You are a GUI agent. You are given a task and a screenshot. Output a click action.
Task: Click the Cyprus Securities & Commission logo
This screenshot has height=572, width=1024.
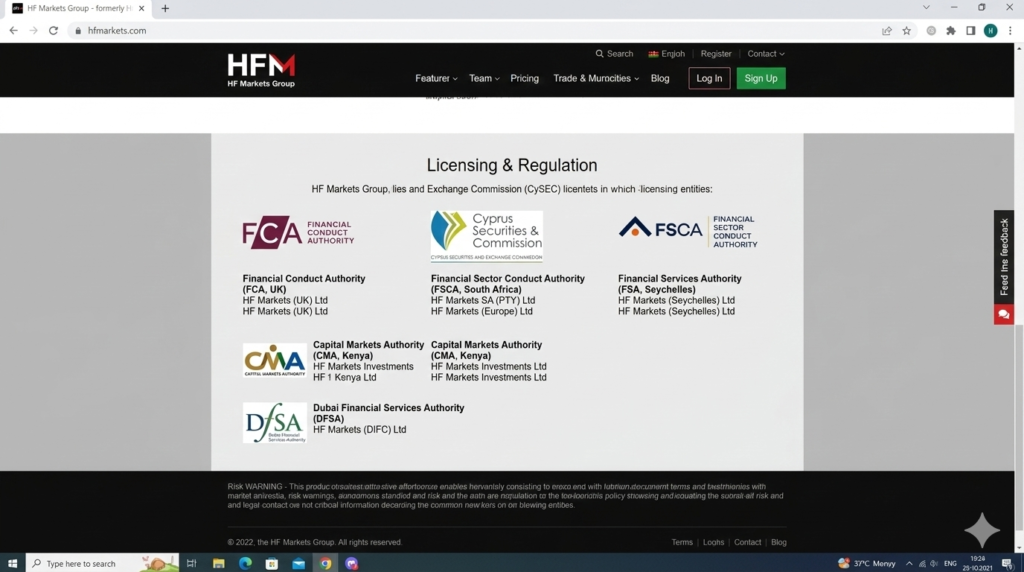coord(487,236)
